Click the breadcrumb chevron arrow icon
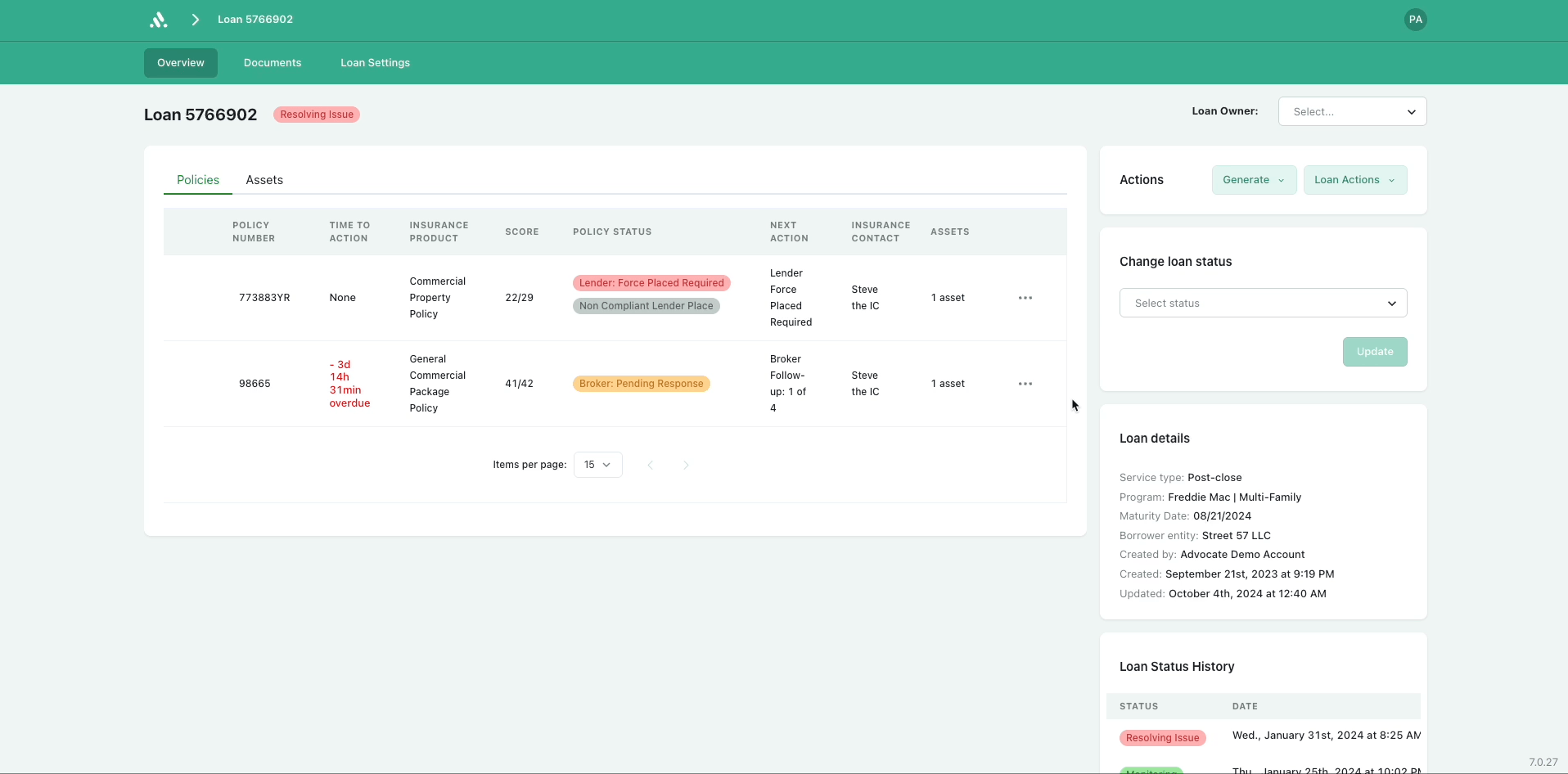1568x774 pixels. [x=196, y=20]
